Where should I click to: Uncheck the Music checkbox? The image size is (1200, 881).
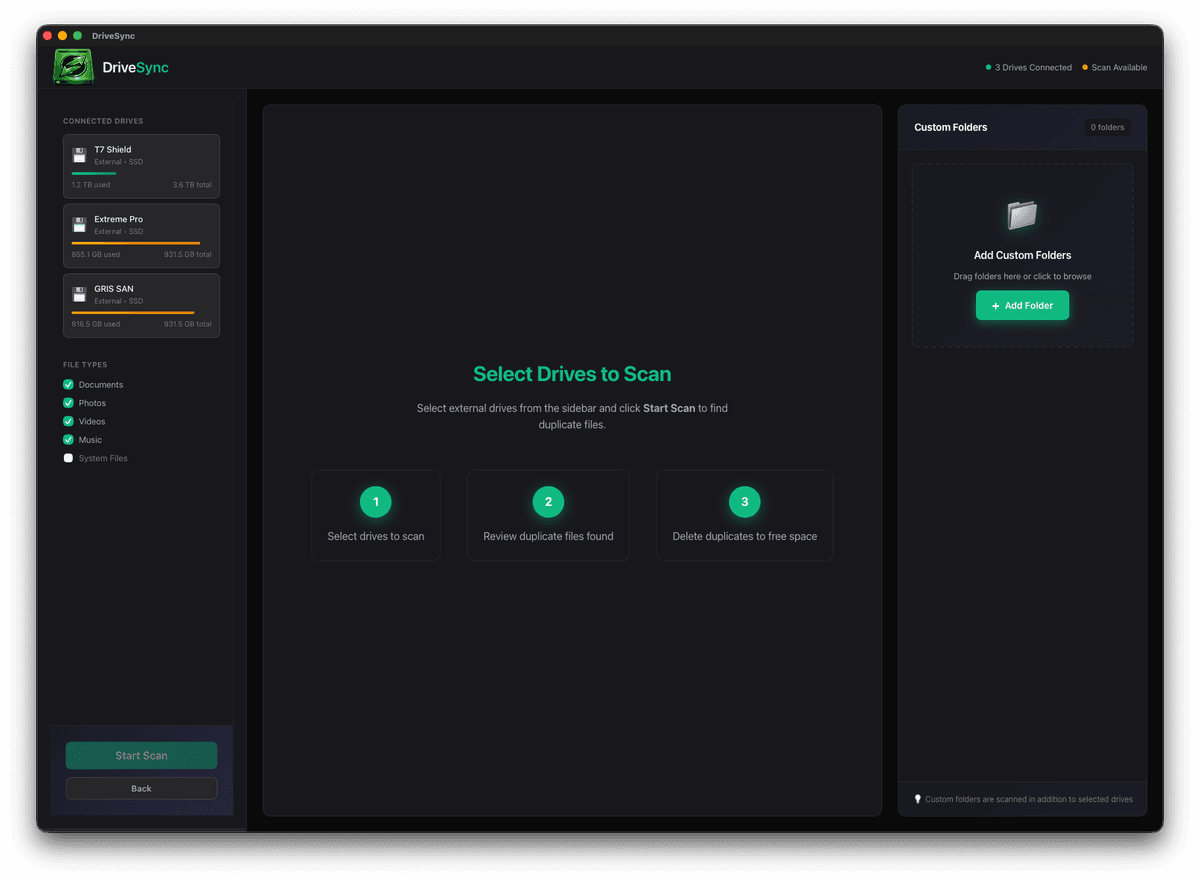pos(69,440)
